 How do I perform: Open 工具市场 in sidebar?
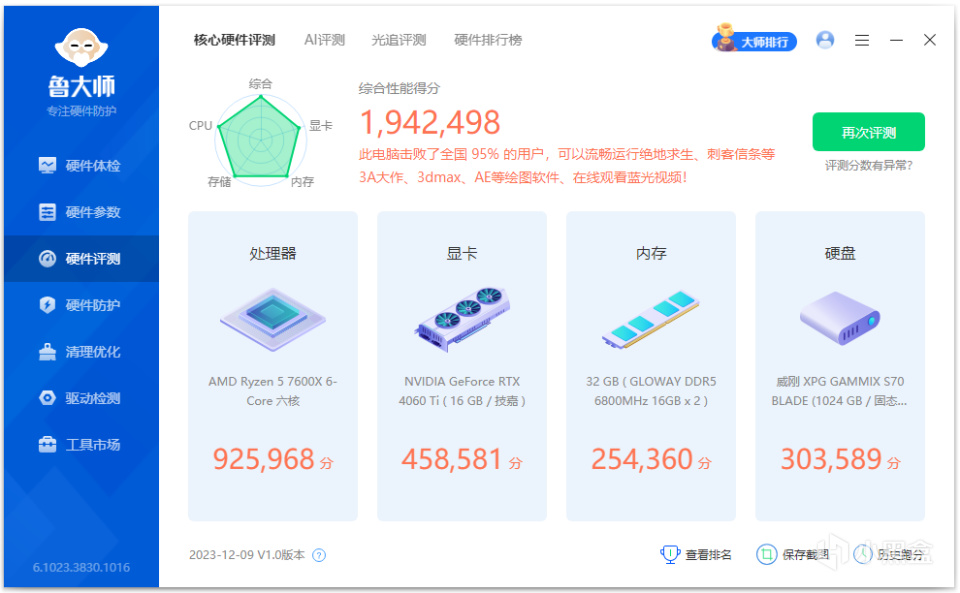click(x=81, y=444)
